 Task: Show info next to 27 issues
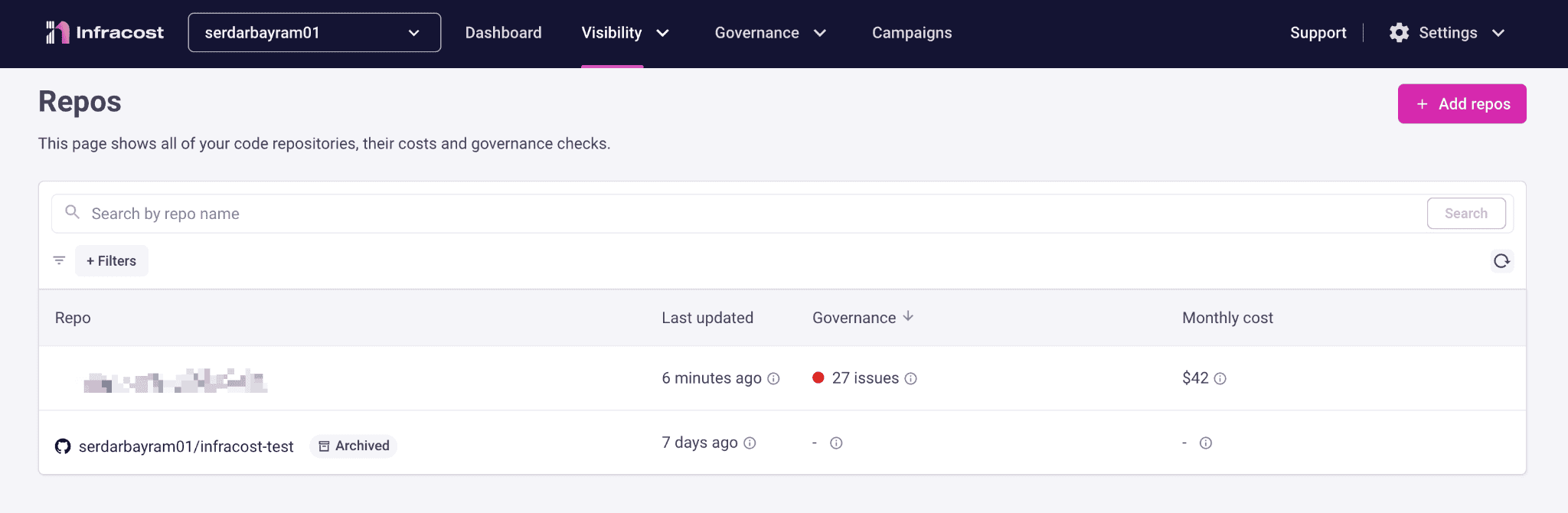tap(910, 378)
